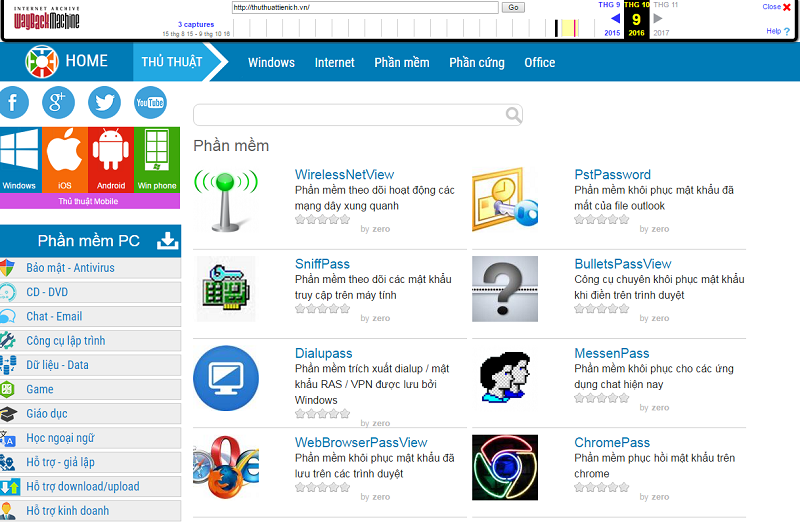The height and width of the screenshot is (524, 800).
Task: Rate PstPassword using its star rating
Action: [602, 218]
